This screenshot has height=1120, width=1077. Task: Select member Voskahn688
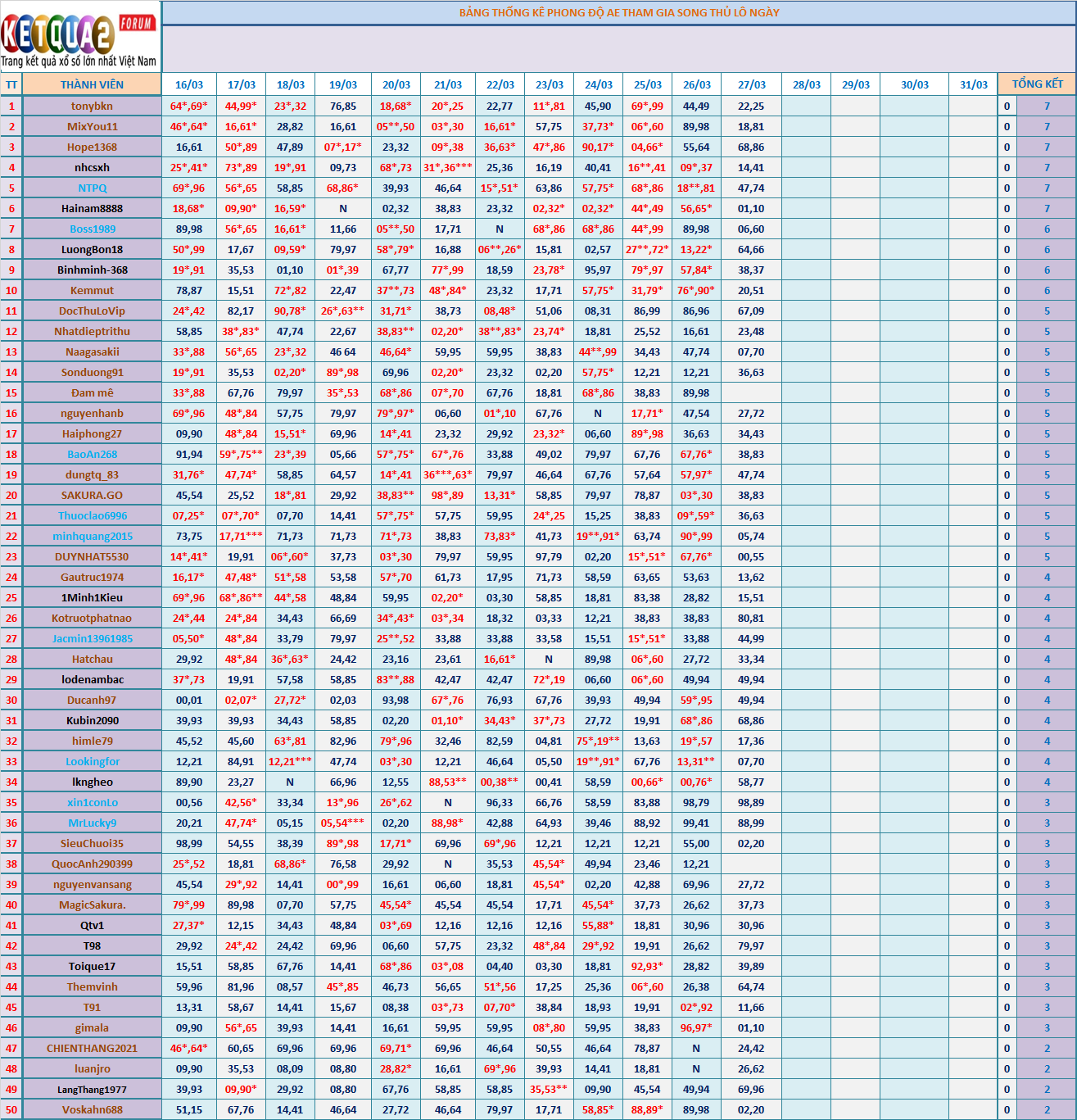(x=92, y=1109)
